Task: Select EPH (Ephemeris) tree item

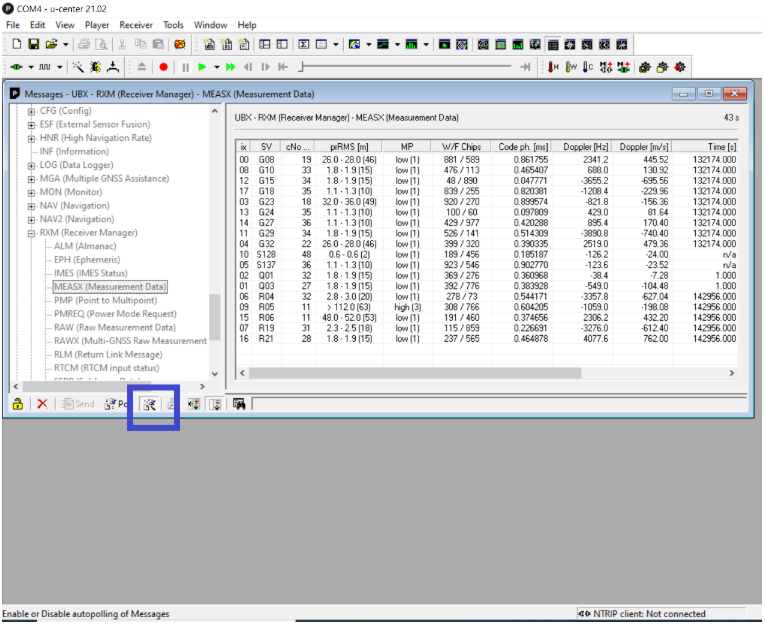Action: coord(87,260)
